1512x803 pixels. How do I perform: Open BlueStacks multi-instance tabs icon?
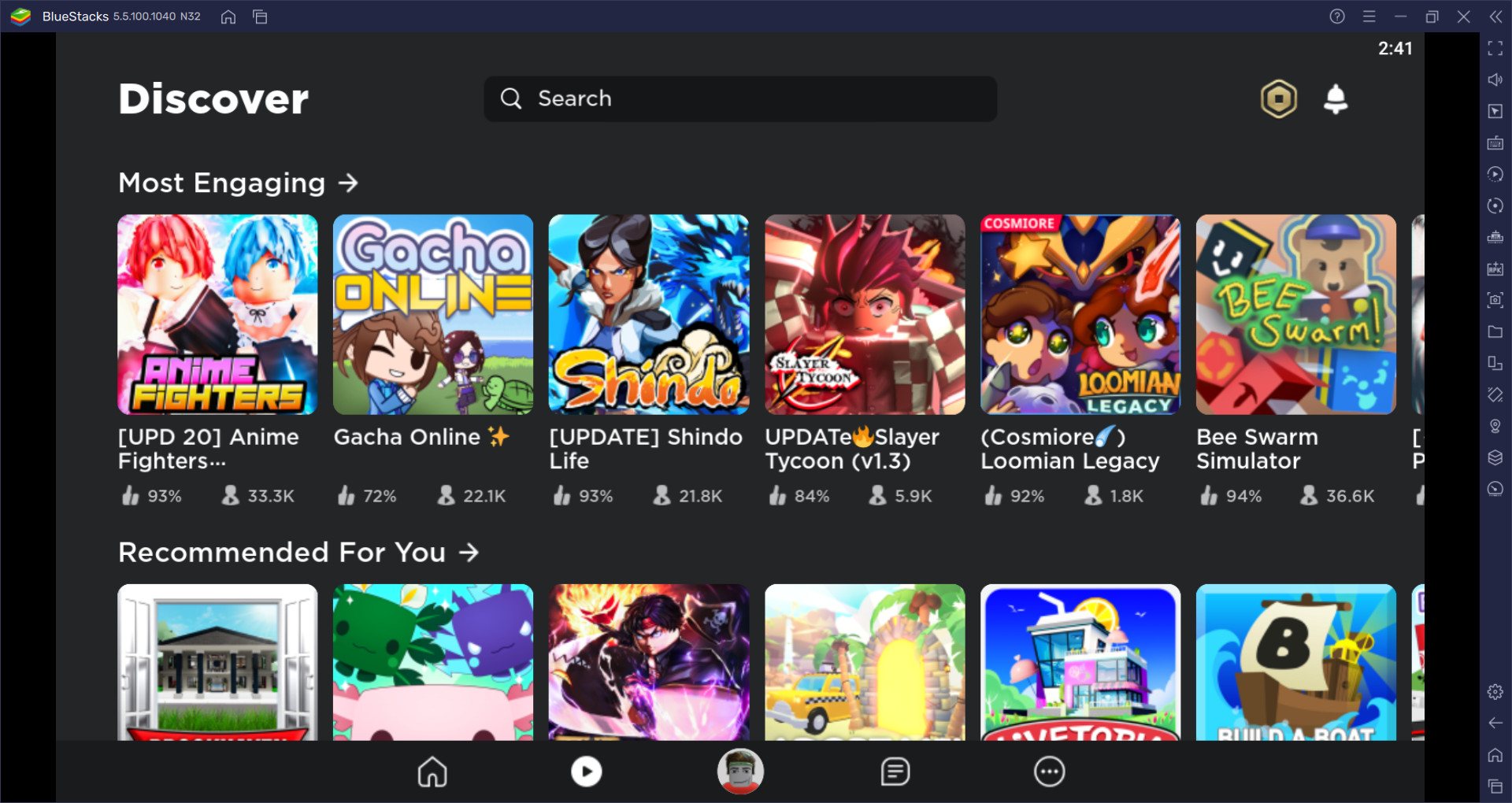(x=260, y=17)
